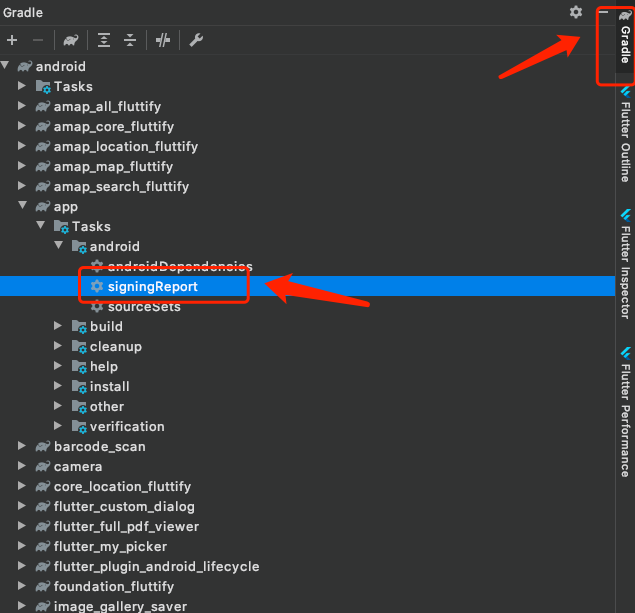The image size is (635, 613).
Task: Click the help folder icon
Action: coord(79,367)
